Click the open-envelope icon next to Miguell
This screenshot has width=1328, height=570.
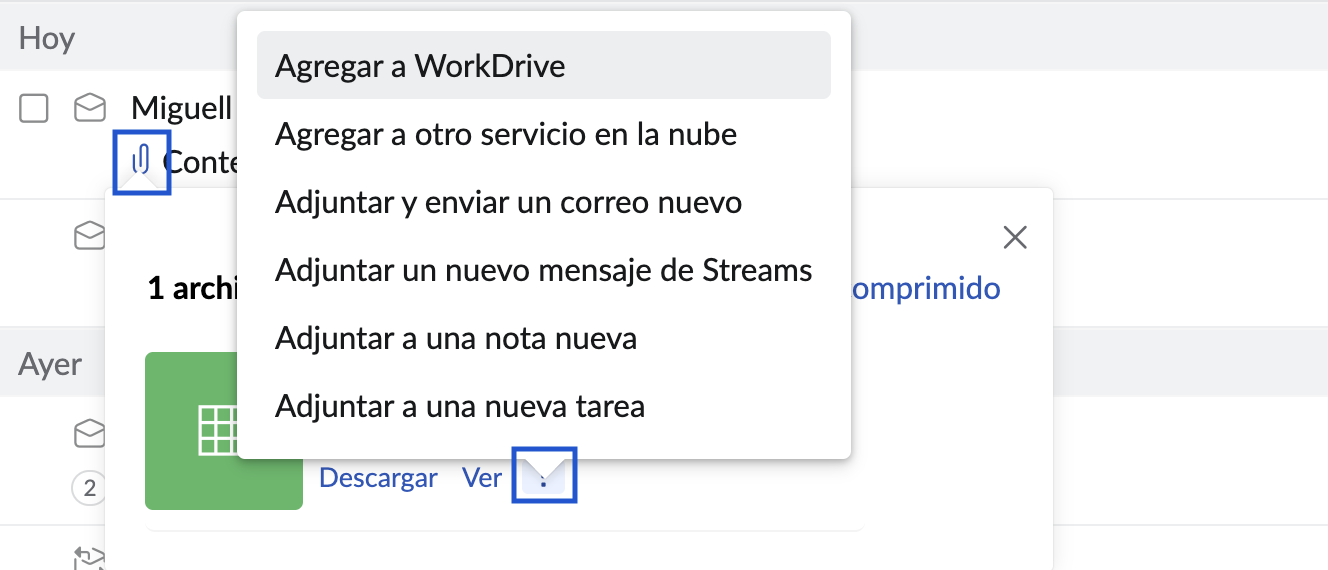click(91, 107)
